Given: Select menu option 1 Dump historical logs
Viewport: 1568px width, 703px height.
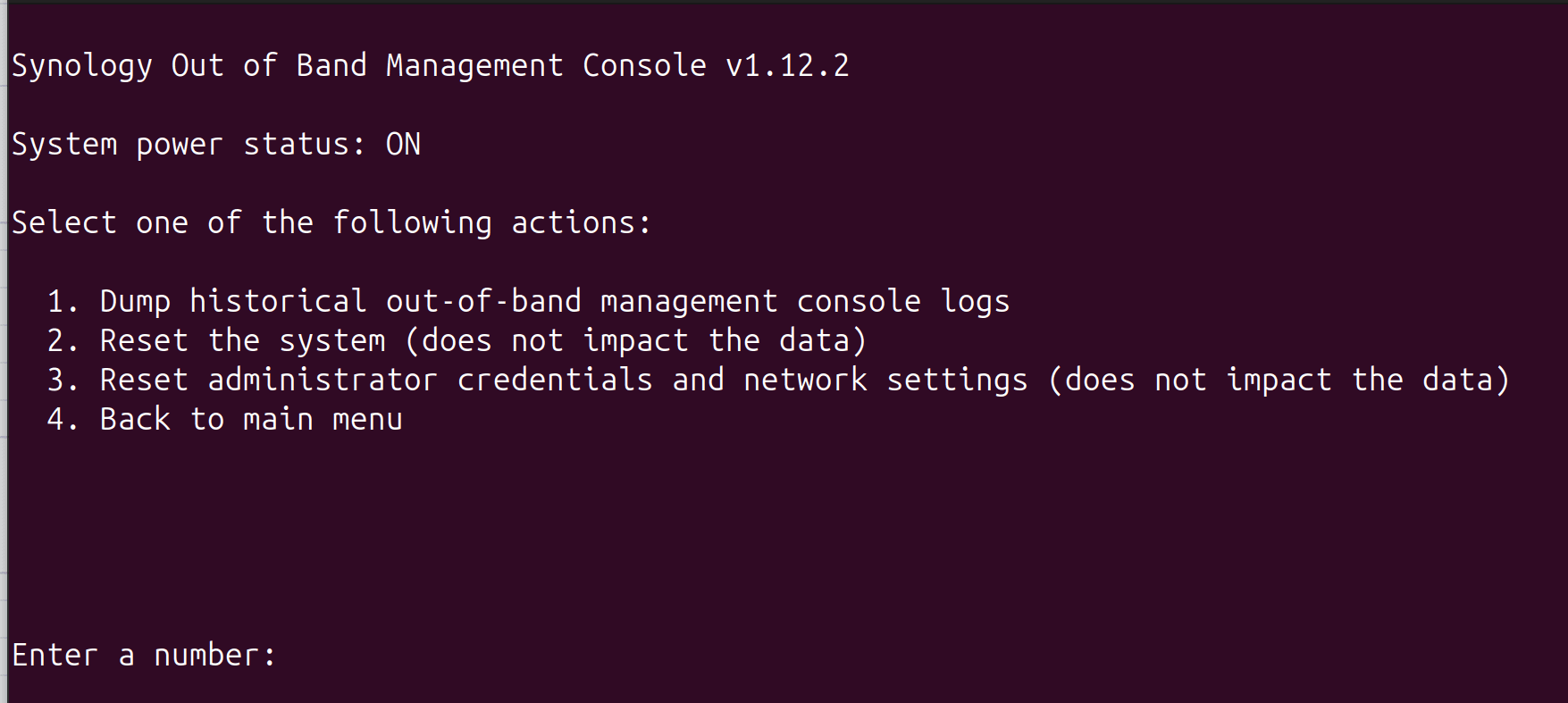Looking at the screenshot, I should 528,302.
